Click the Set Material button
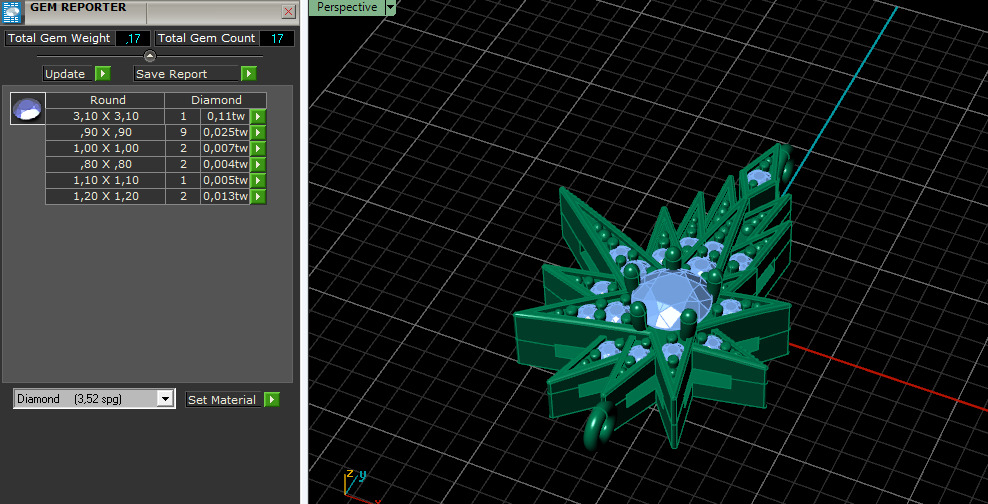Image resolution: width=988 pixels, height=504 pixels. point(224,399)
